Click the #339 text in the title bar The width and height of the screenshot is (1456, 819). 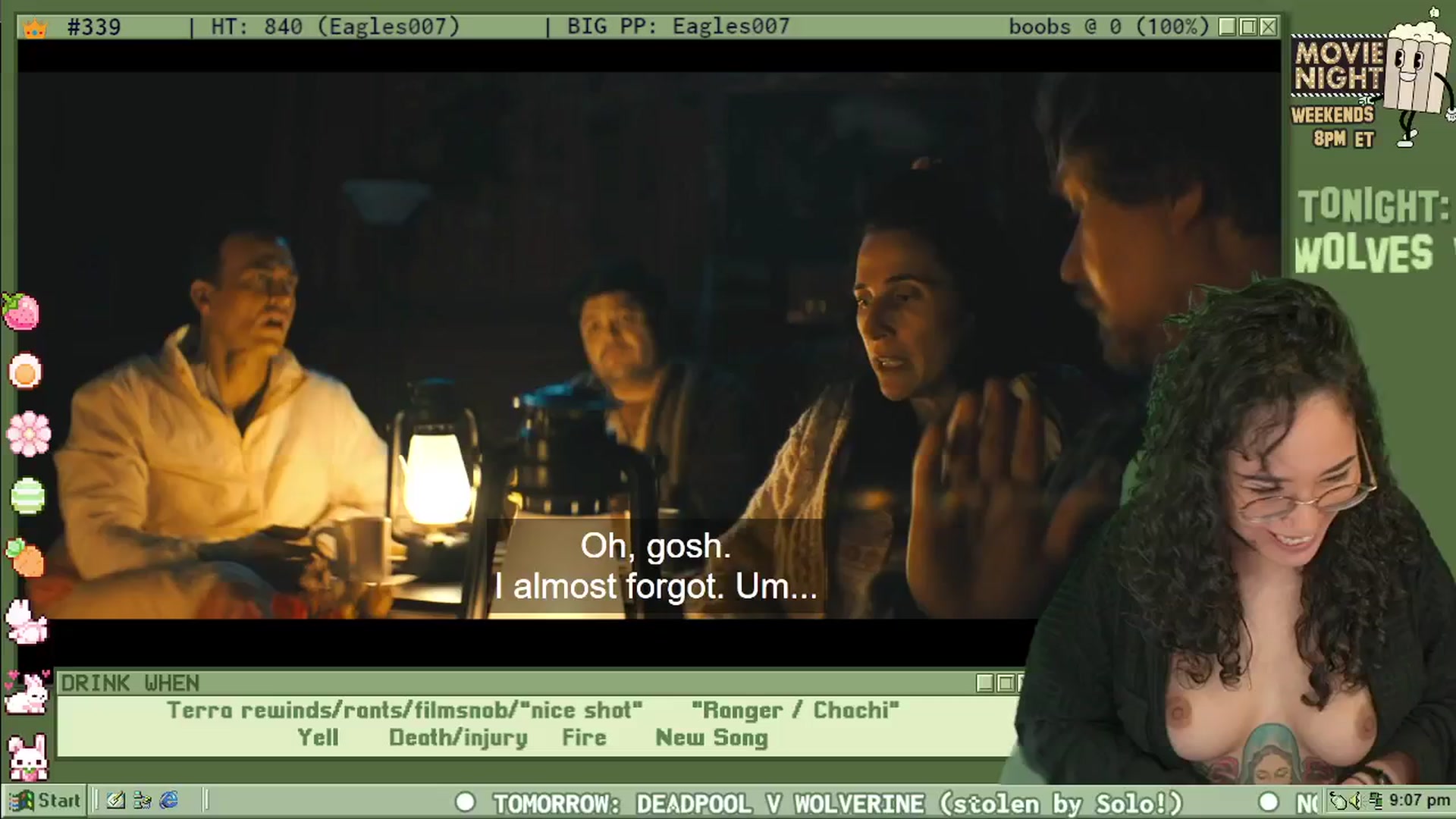(x=94, y=27)
